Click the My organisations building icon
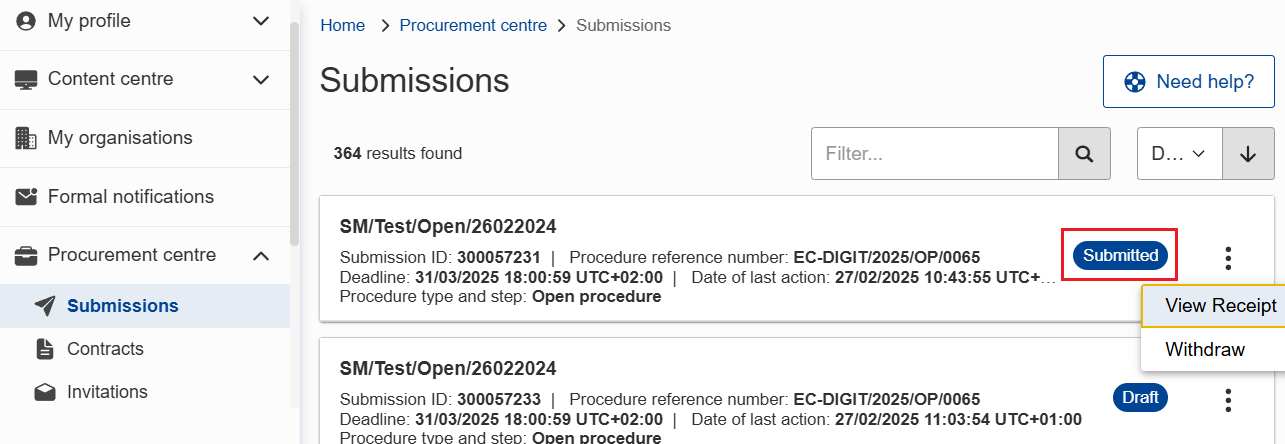The width and height of the screenshot is (1285, 444). tap(26, 138)
